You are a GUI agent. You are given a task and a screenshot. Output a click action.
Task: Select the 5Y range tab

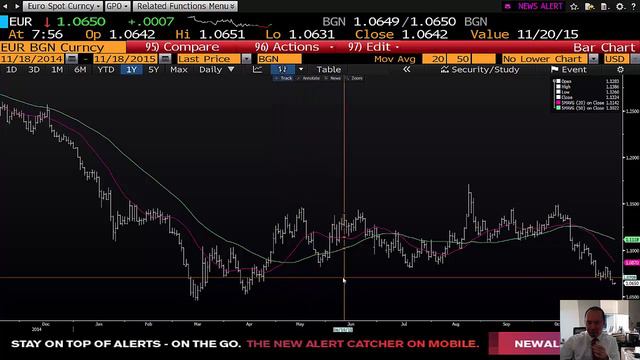tap(153, 69)
